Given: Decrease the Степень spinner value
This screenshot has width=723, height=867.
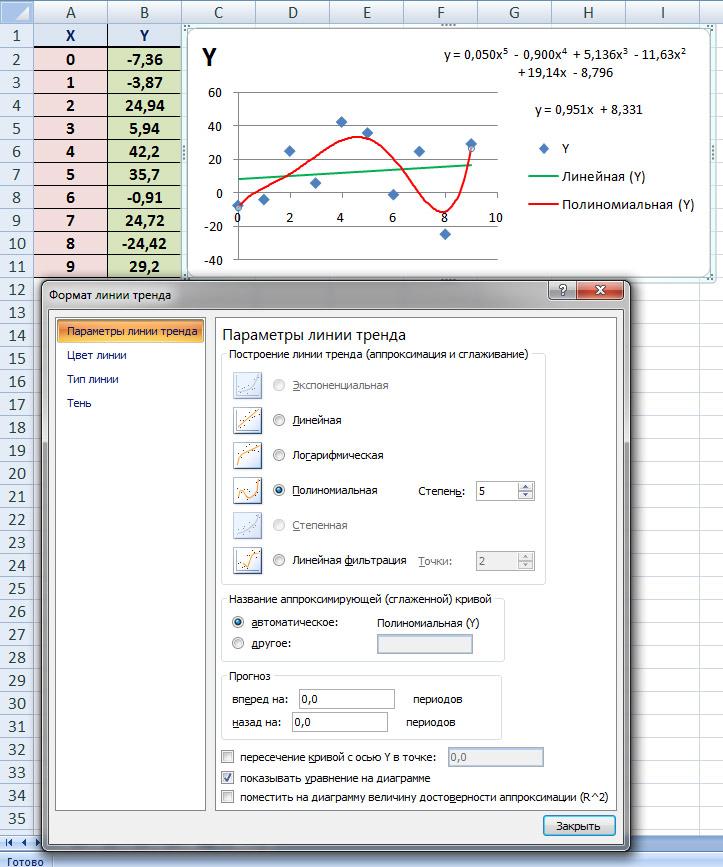Looking at the screenshot, I should coord(526,495).
